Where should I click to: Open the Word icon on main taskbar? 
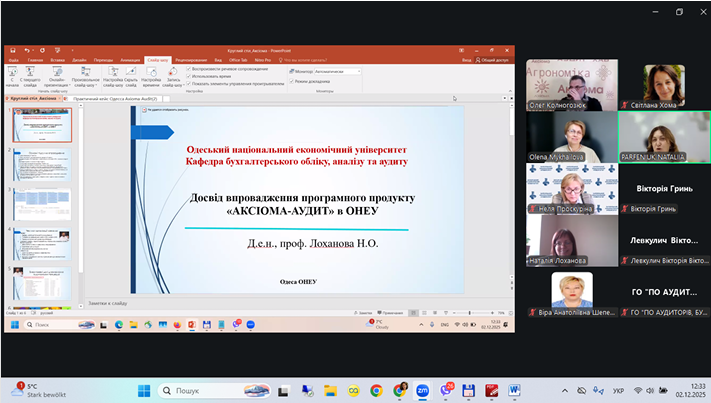coord(514,390)
